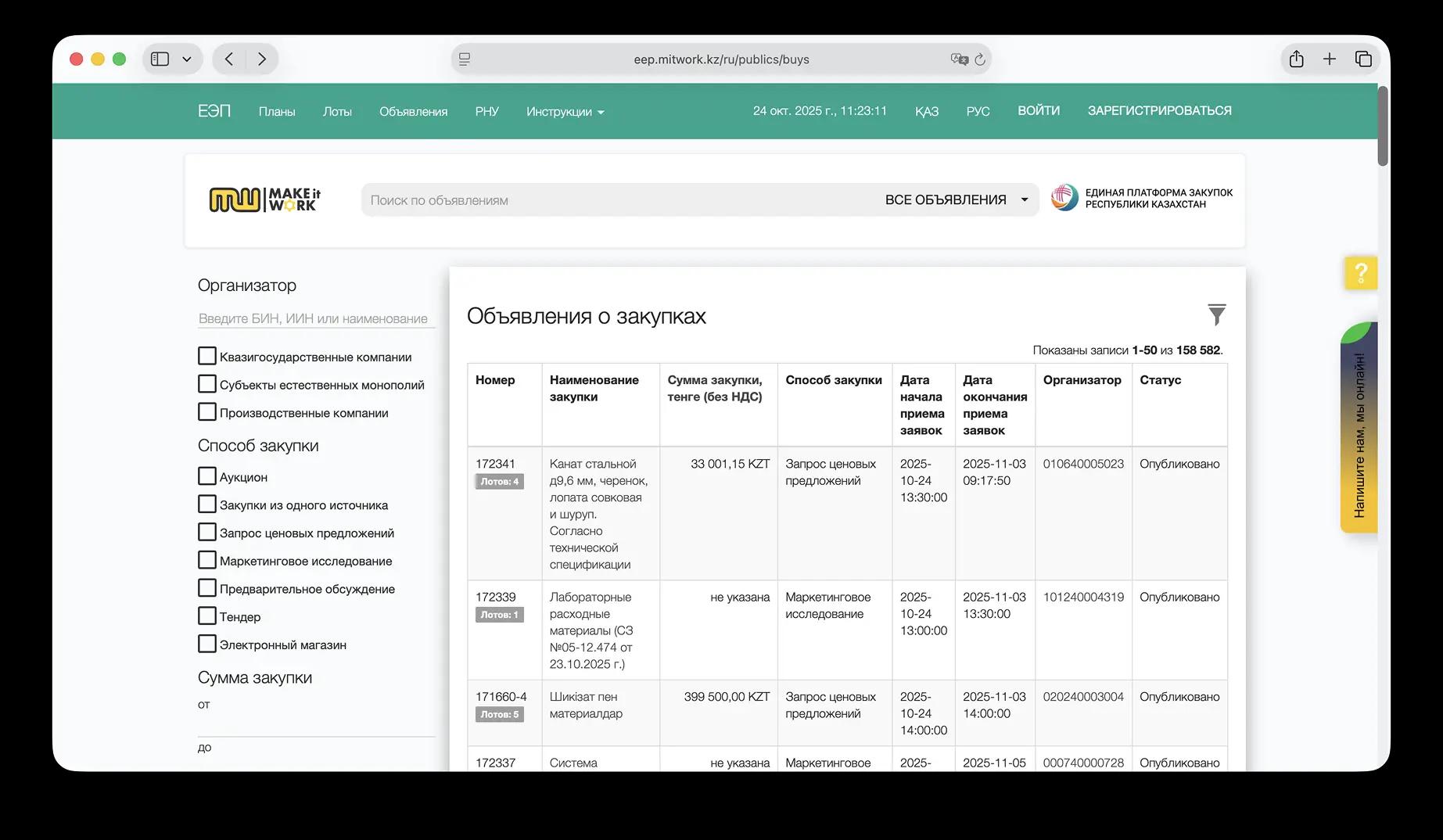Tick the Квазигосударственные компании checkbox
The image size is (1443, 840).
pyautogui.click(x=207, y=357)
